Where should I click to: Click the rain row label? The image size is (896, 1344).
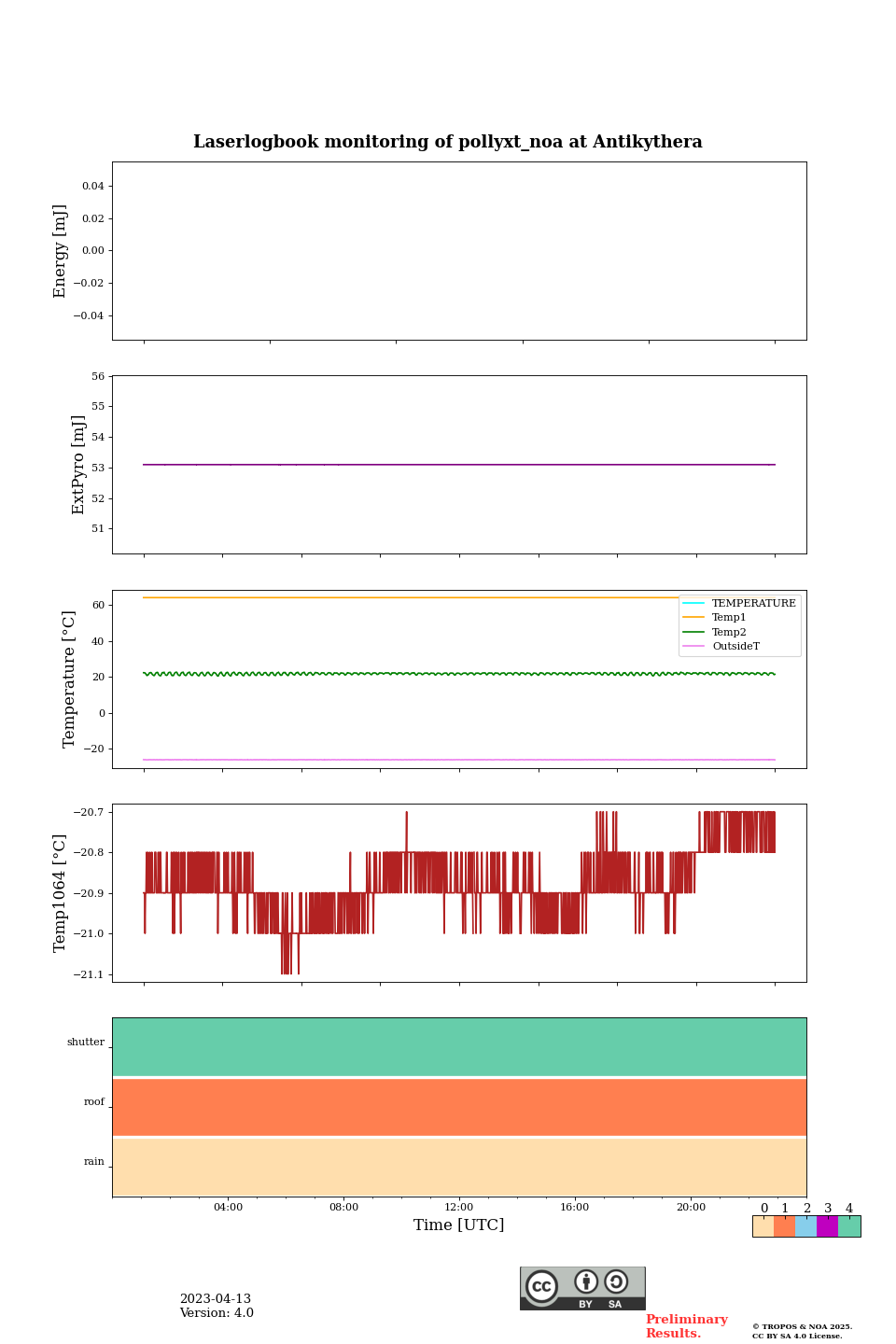coord(94,1162)
